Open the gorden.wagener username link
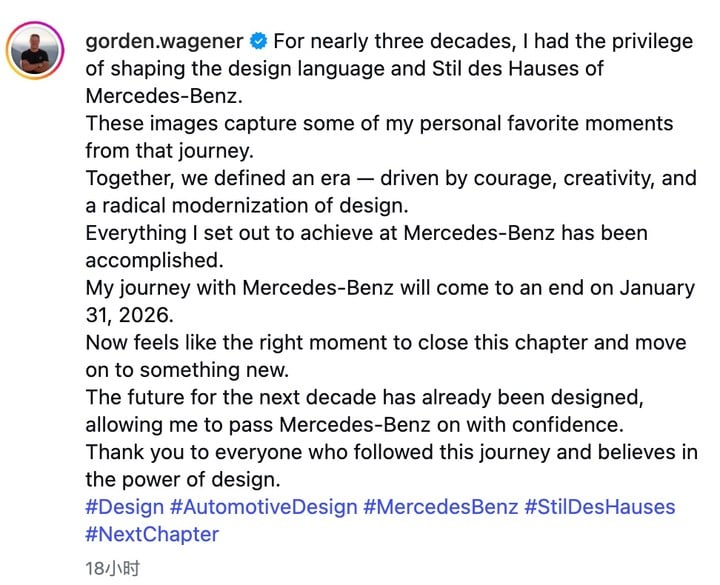This screenshot has width=720, height=585. coord(164,42)
